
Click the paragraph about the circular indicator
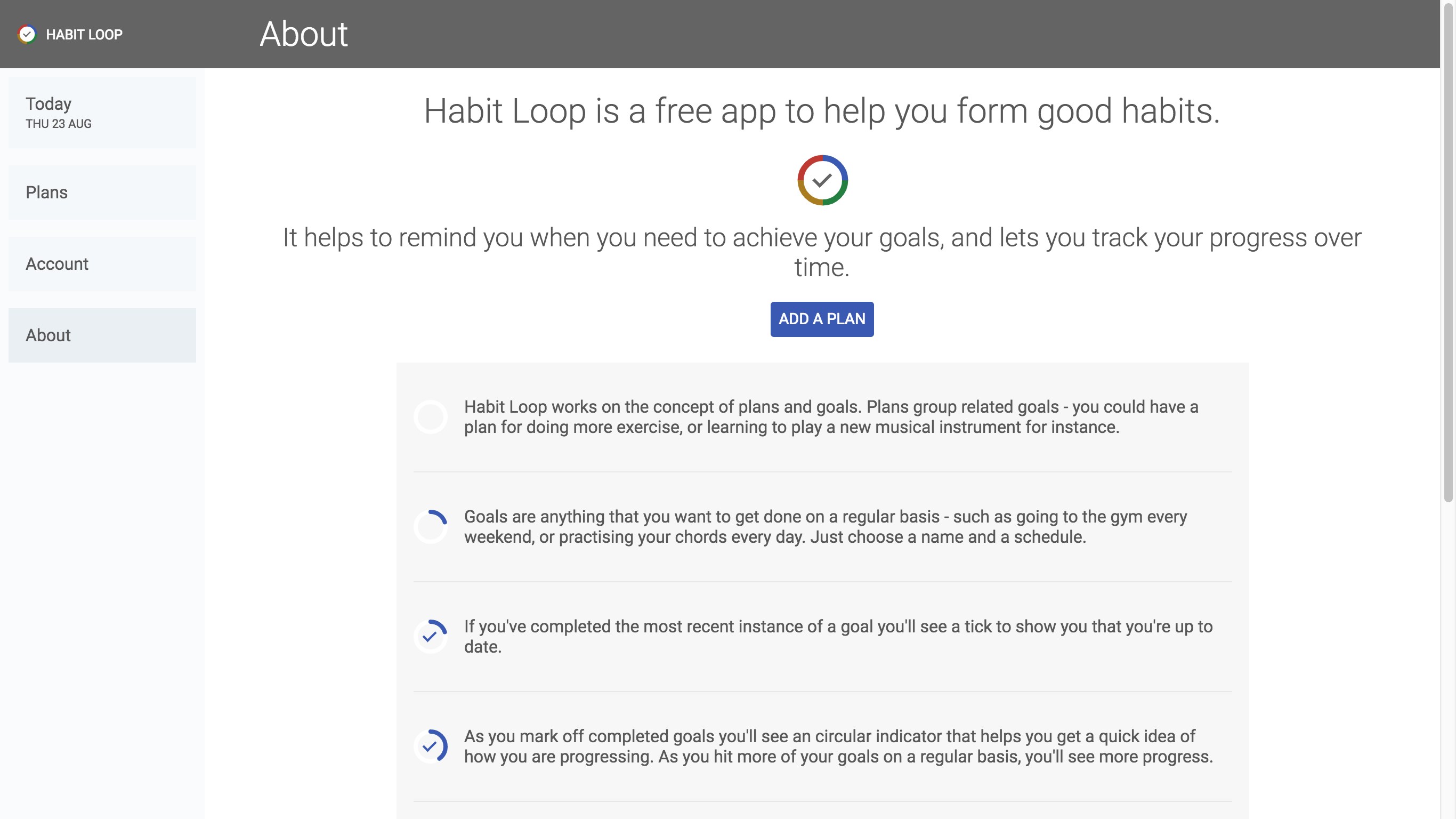838,746
